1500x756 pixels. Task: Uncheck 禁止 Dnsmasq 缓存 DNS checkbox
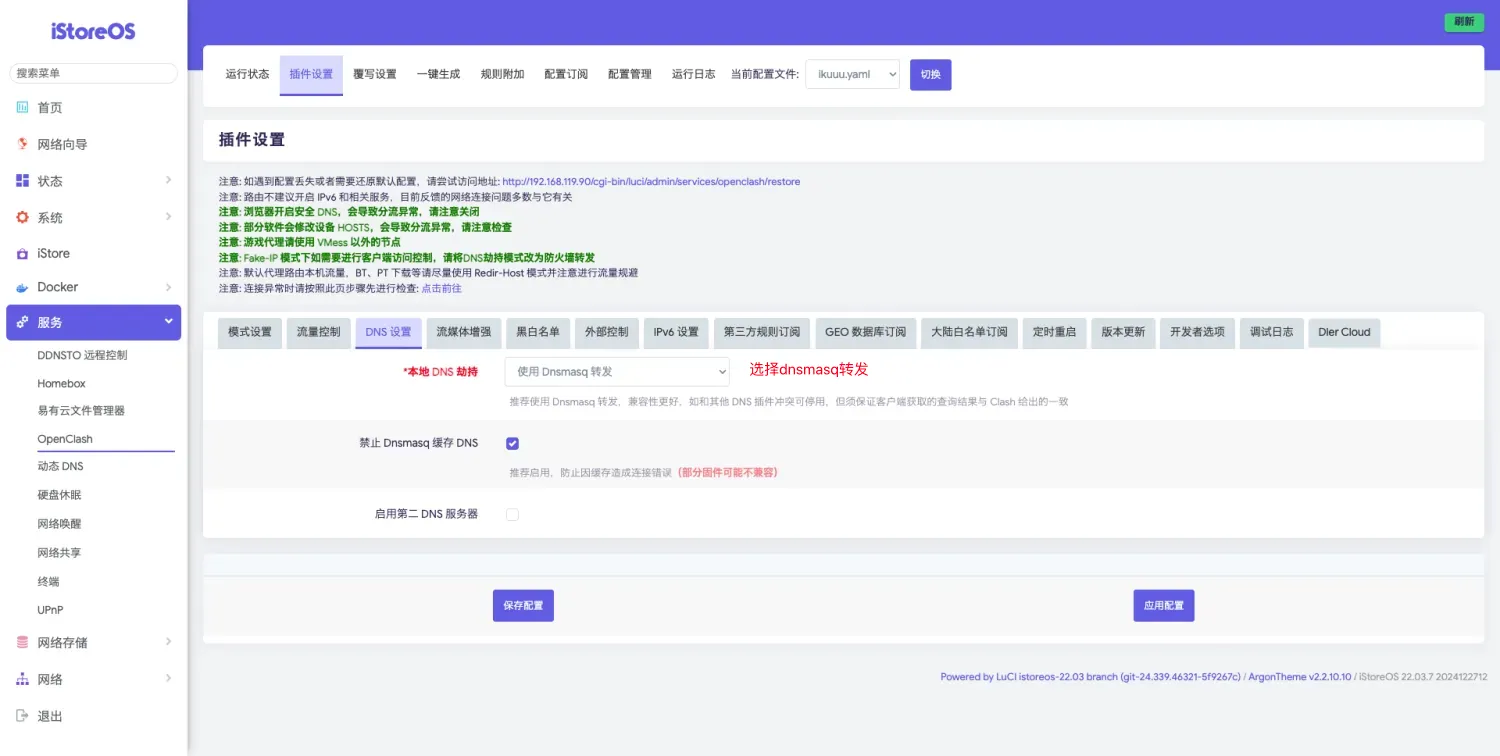pyautogui.click(x=512, y=443)
